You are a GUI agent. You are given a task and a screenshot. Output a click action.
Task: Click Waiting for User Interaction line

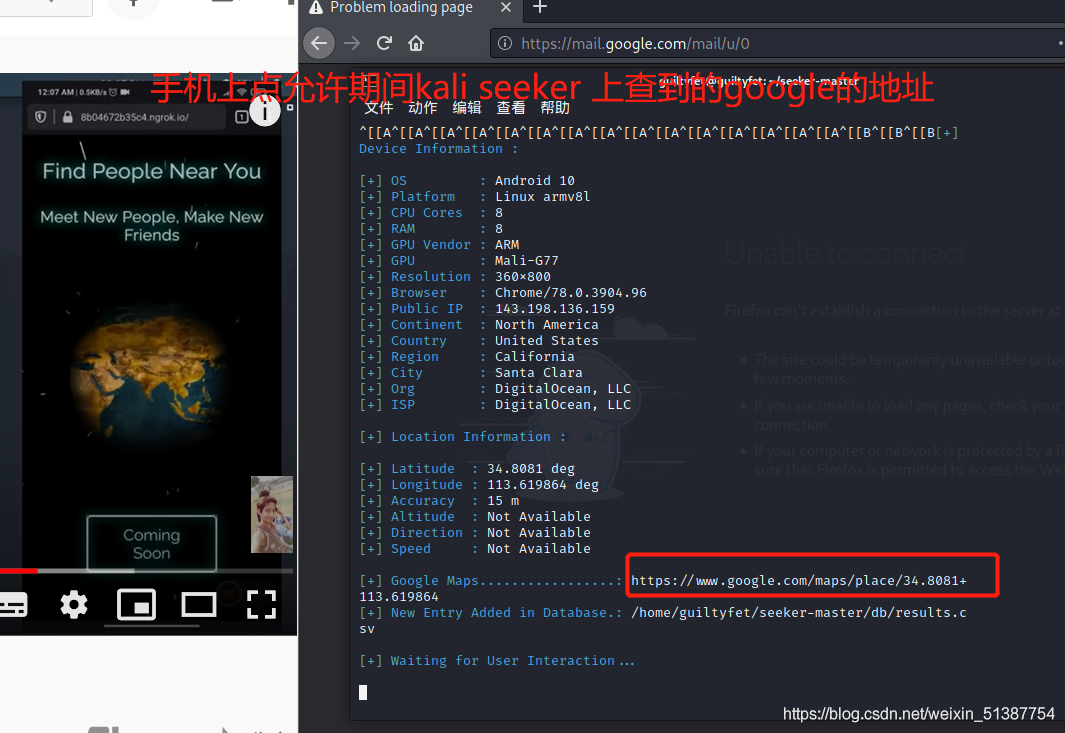click(497, 660)
